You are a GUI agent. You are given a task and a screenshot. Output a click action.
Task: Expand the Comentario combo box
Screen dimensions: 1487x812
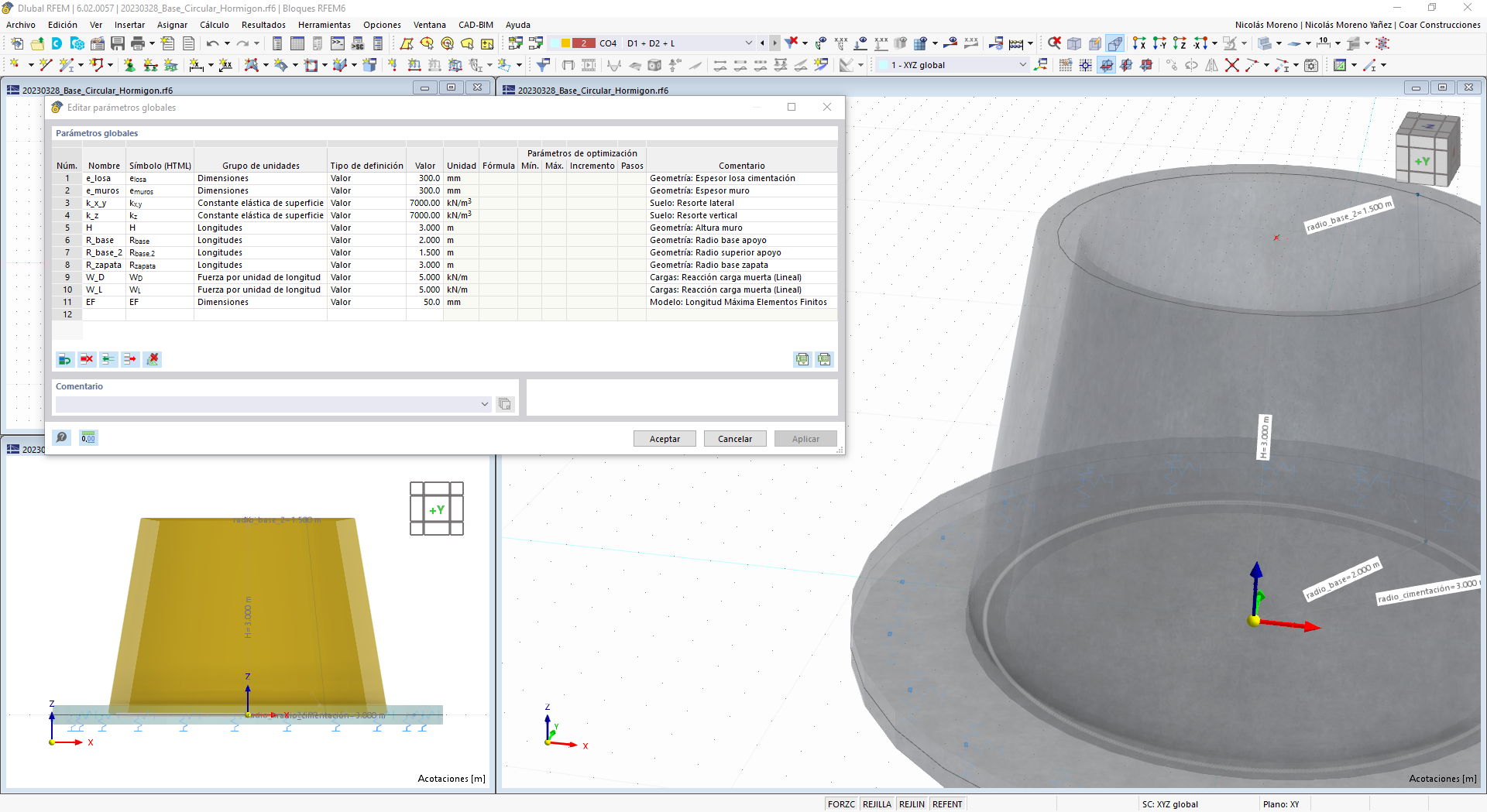485,404
